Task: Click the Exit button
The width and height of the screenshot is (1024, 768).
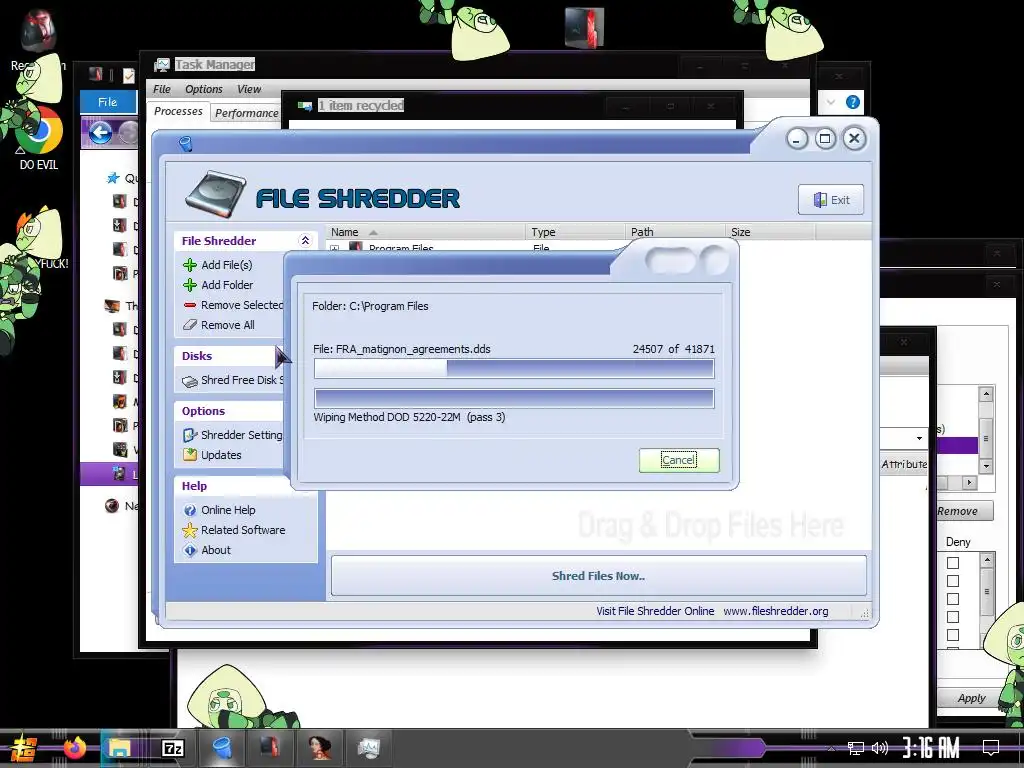Action: pyautogui.click(x=831, y=200)
